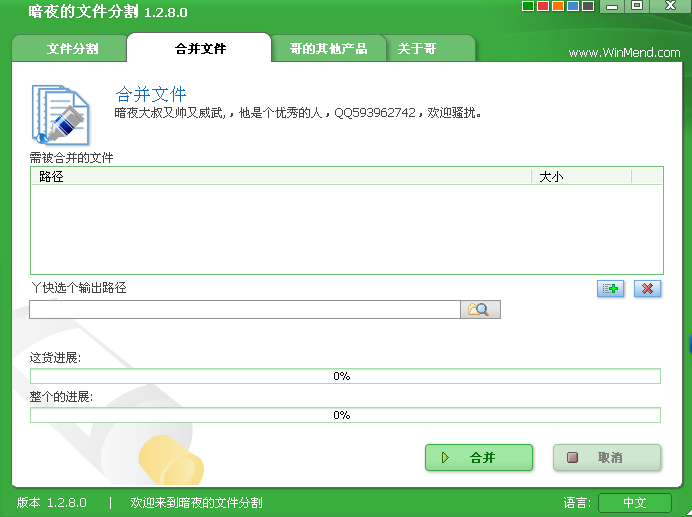Image resolution: width=692 pixels, height=517 pixels.
Task: Choose the orange theme color swatch
Action: pyautogui.click(x=557, y=6)
